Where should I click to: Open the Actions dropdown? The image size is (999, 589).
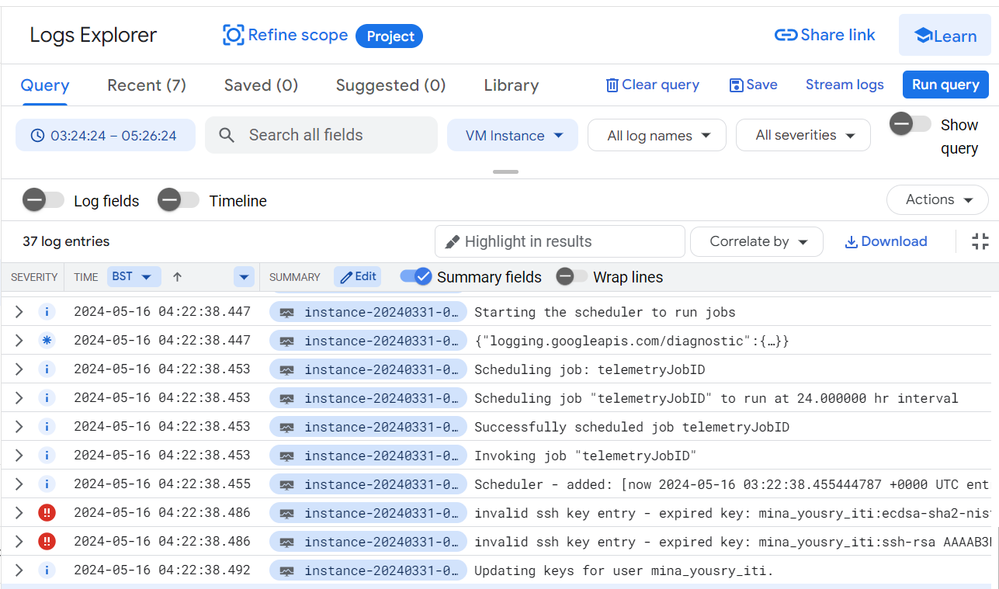tap(937, 200)
